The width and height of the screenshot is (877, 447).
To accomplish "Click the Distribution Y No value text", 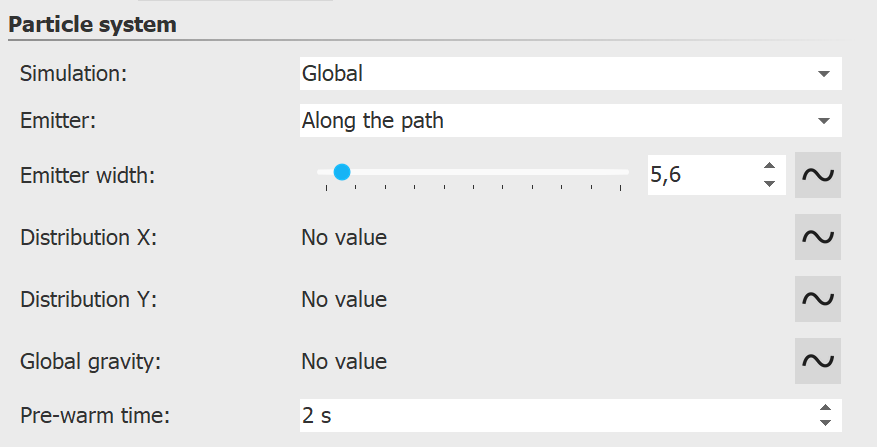I will click(x=344, y=300).
